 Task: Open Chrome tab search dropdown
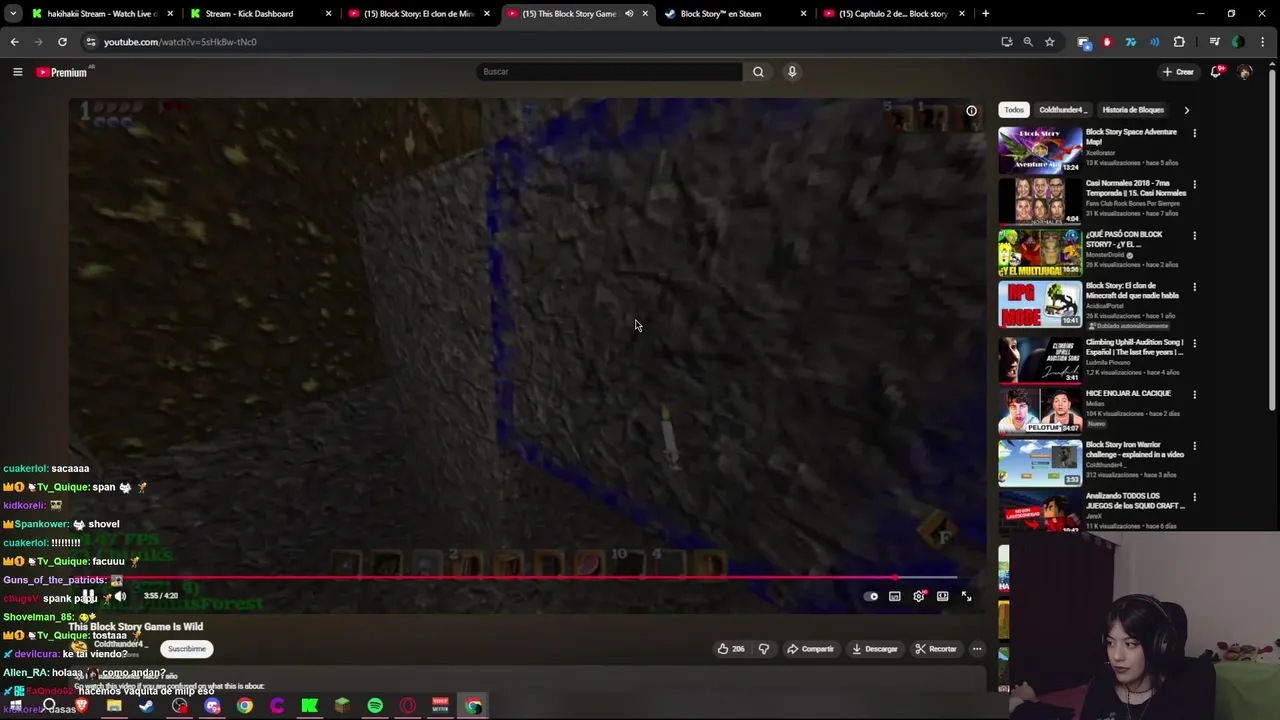coord(13,14)
